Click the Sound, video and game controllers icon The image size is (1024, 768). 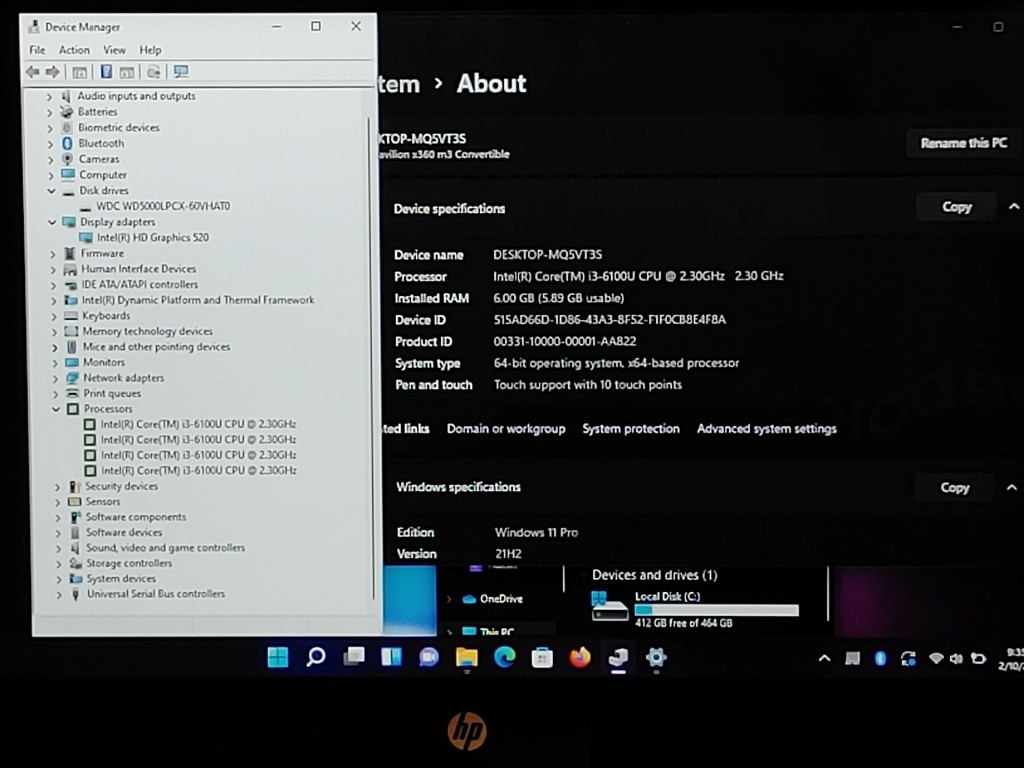[x=75, y=548]
